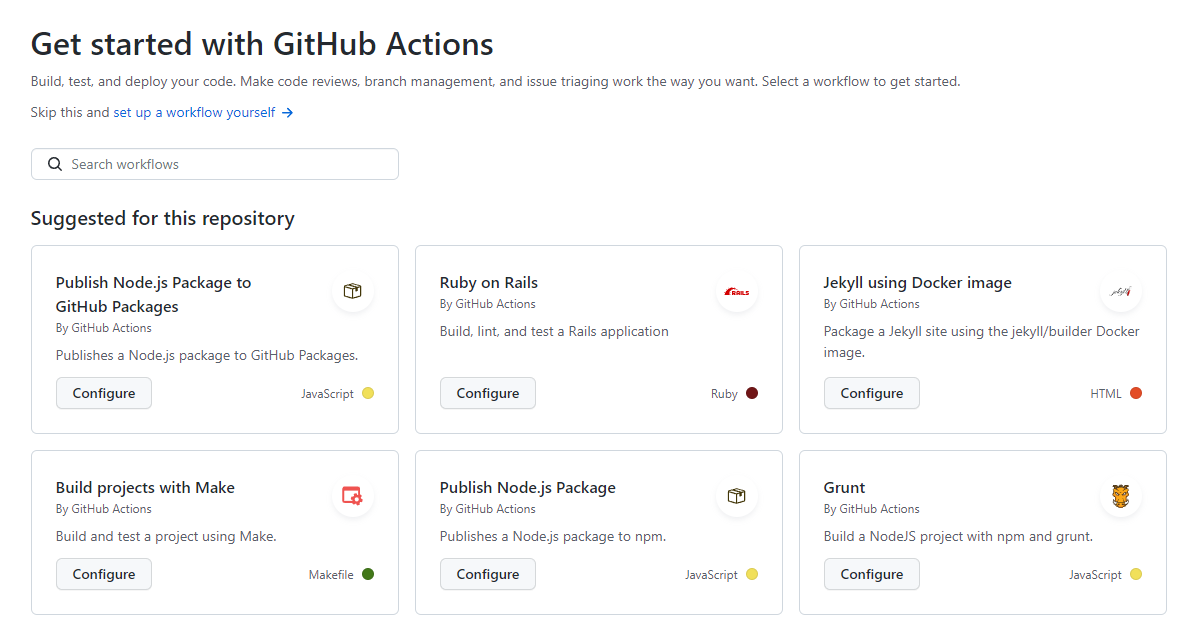Click the Ruby language label

(x=724, y=393)
